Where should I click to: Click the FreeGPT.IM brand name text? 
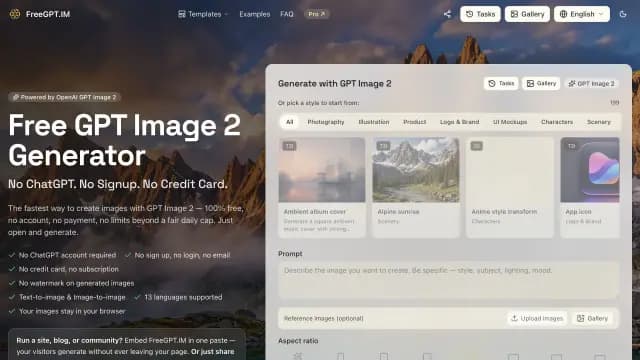tap(48, 14)
